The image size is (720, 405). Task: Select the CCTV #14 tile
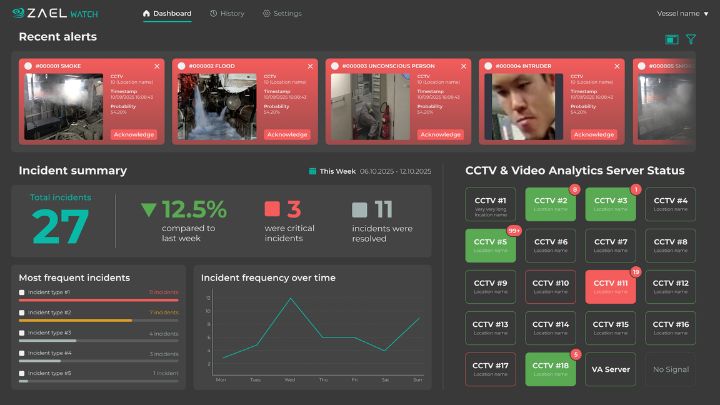tap(550, 328)
